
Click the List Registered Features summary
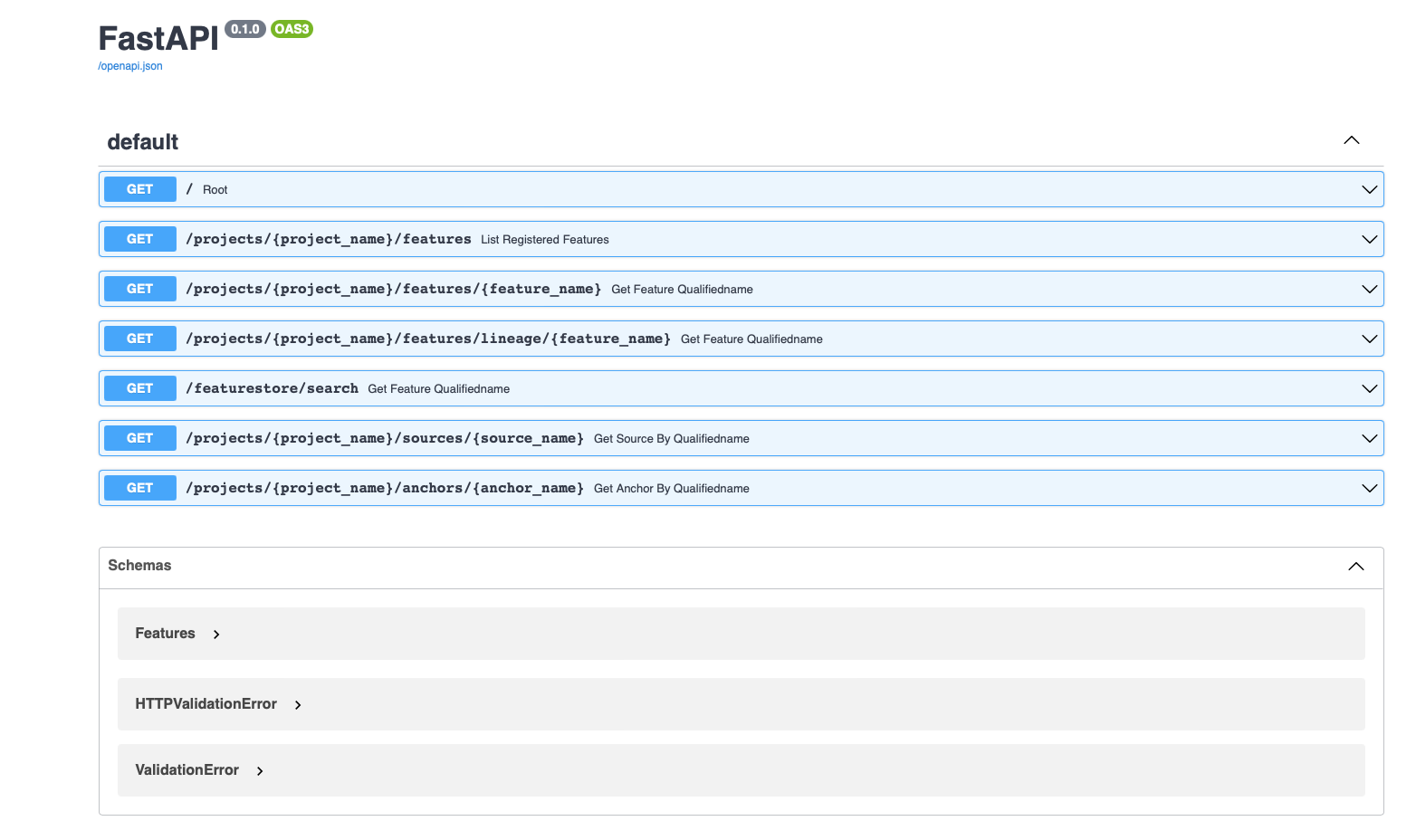pos(545,239)
